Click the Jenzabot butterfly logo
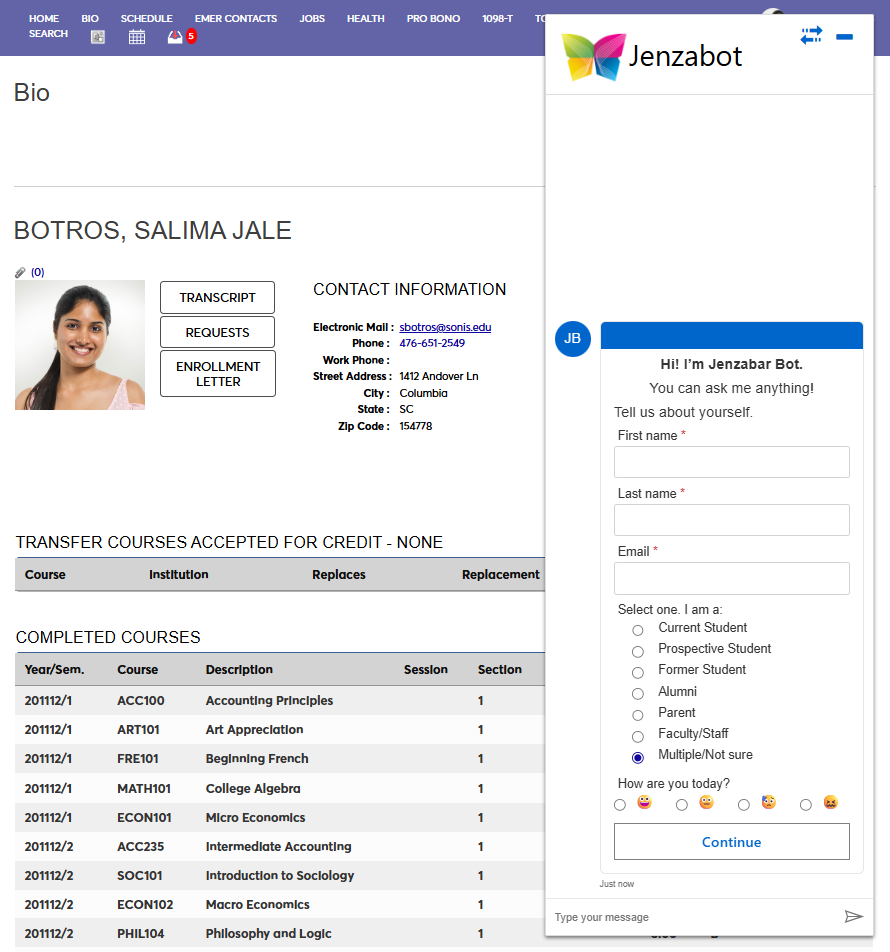 593,56
